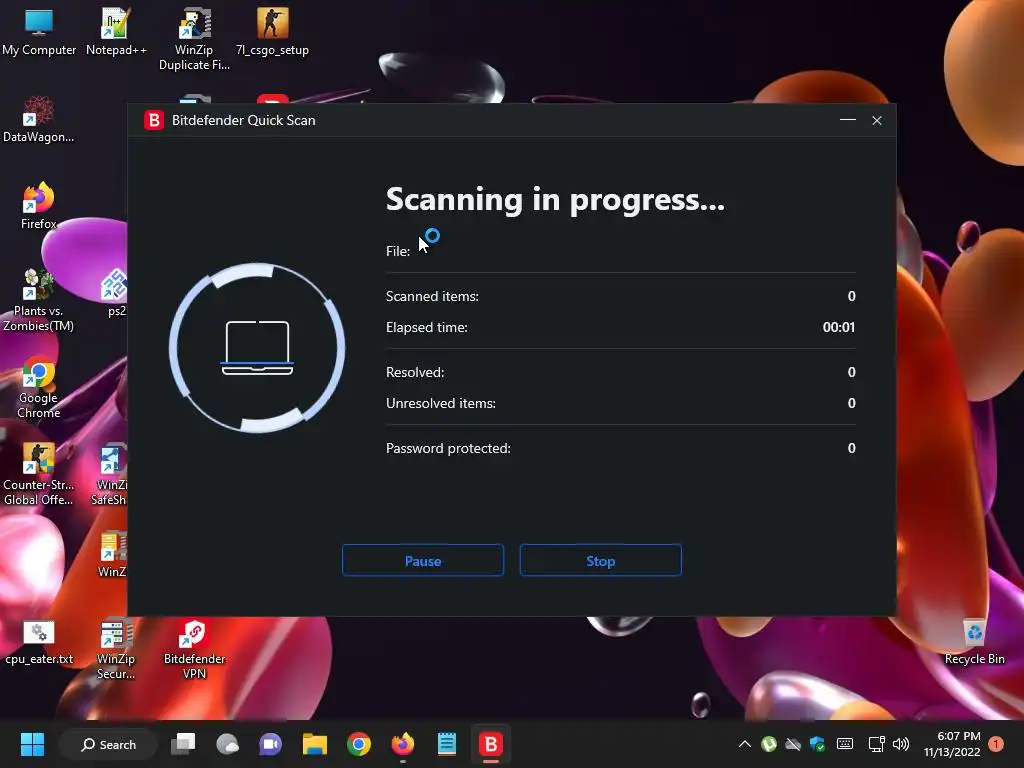The image size is (1024, 768).
Task: Select the My Computer desktop icon
Action: click(39, 33)
